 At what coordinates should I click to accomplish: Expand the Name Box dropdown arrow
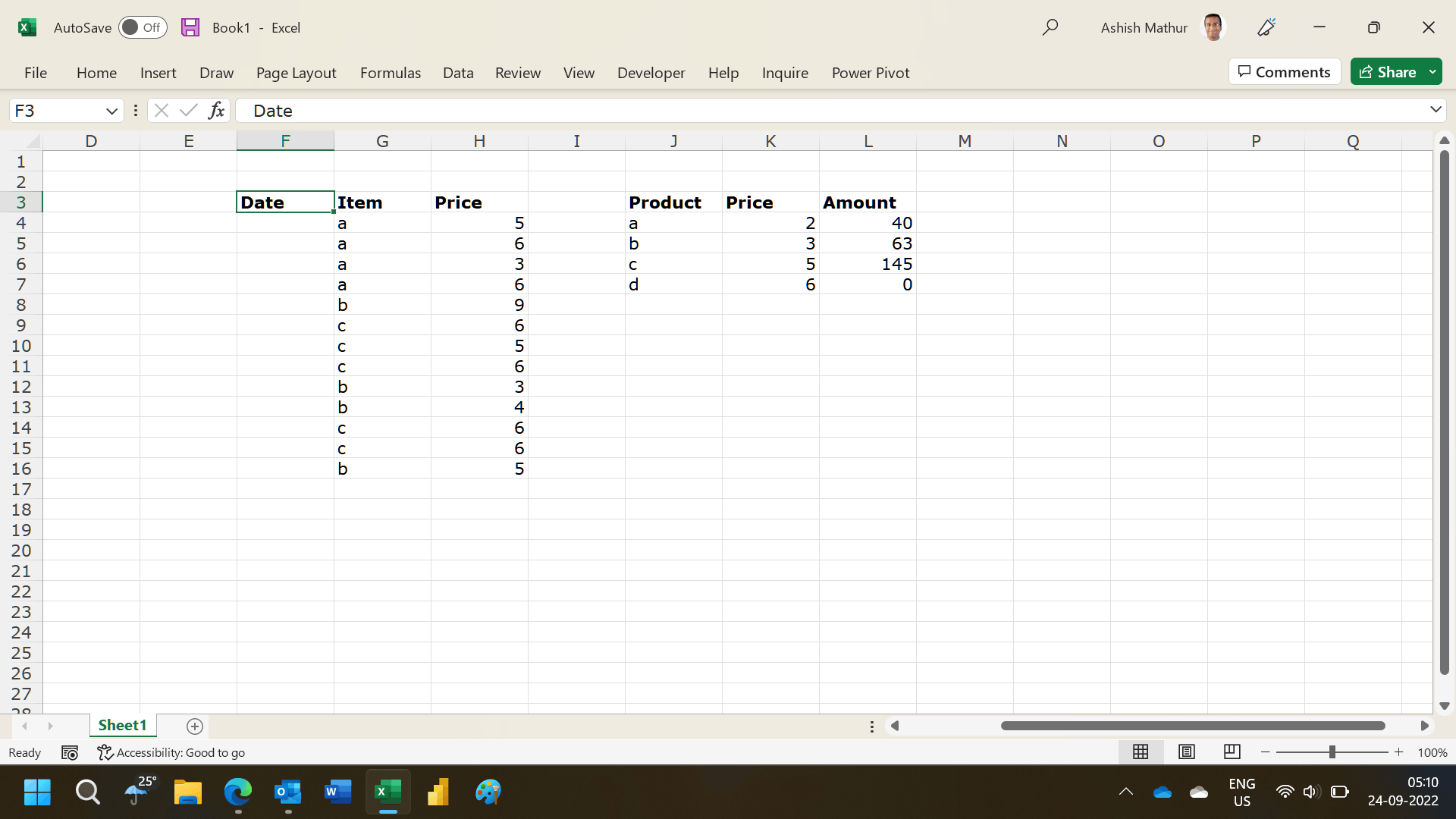point(111,111)
